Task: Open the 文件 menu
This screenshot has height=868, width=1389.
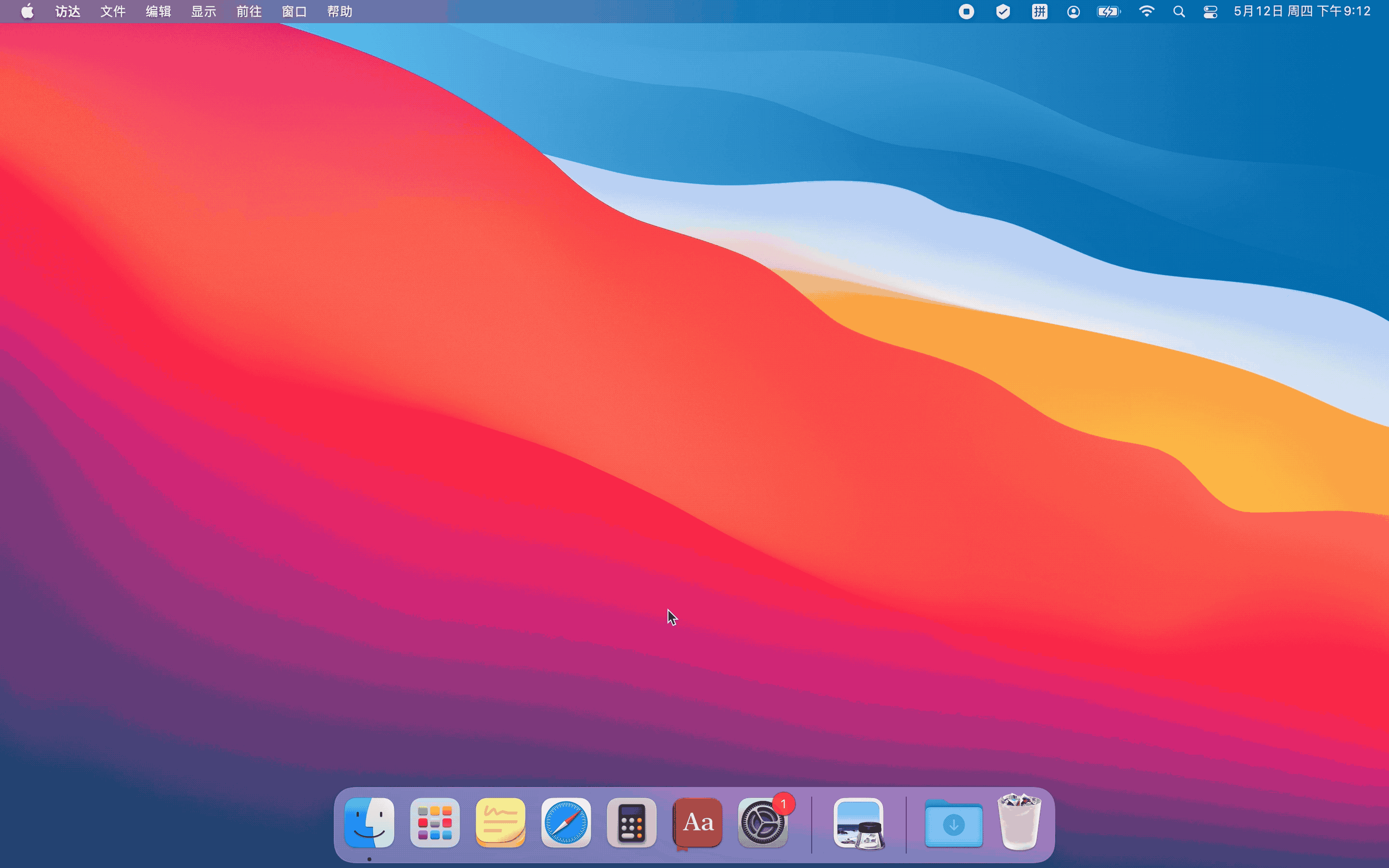Action: 112,12
